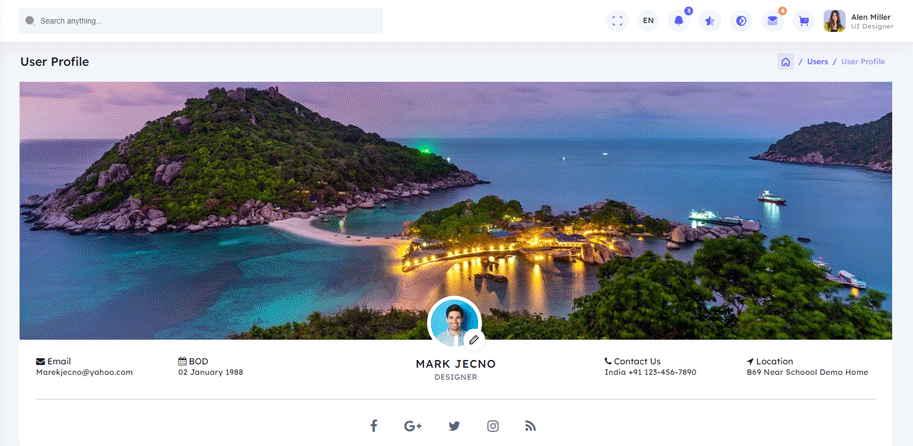The image size is (913, 446).
Task: Edit profile photo with pencil icon
Action: (x=473, y=340)
